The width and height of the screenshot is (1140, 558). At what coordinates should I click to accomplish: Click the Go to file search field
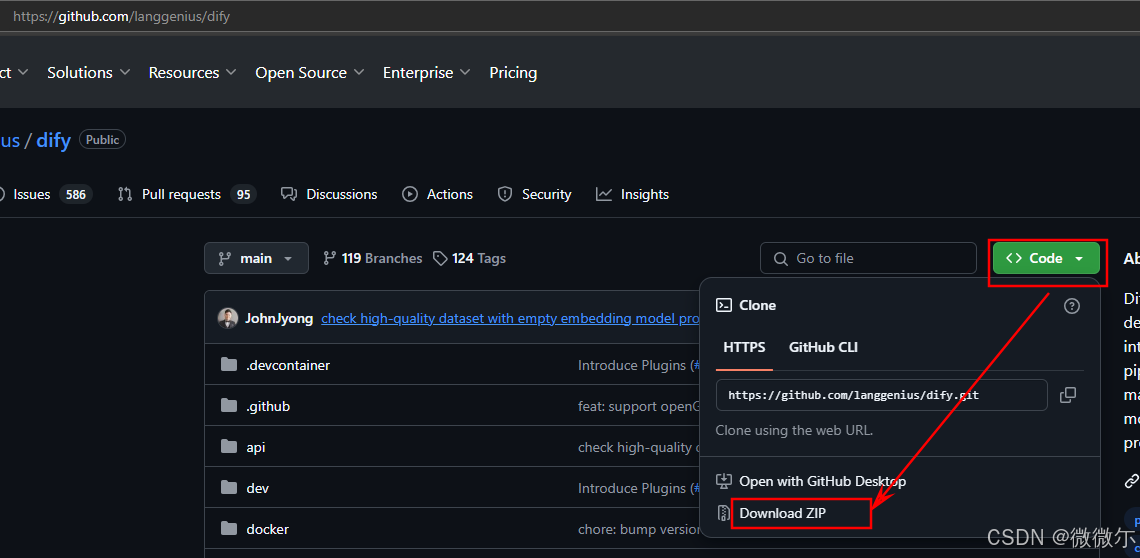click(x=868, y=258)
